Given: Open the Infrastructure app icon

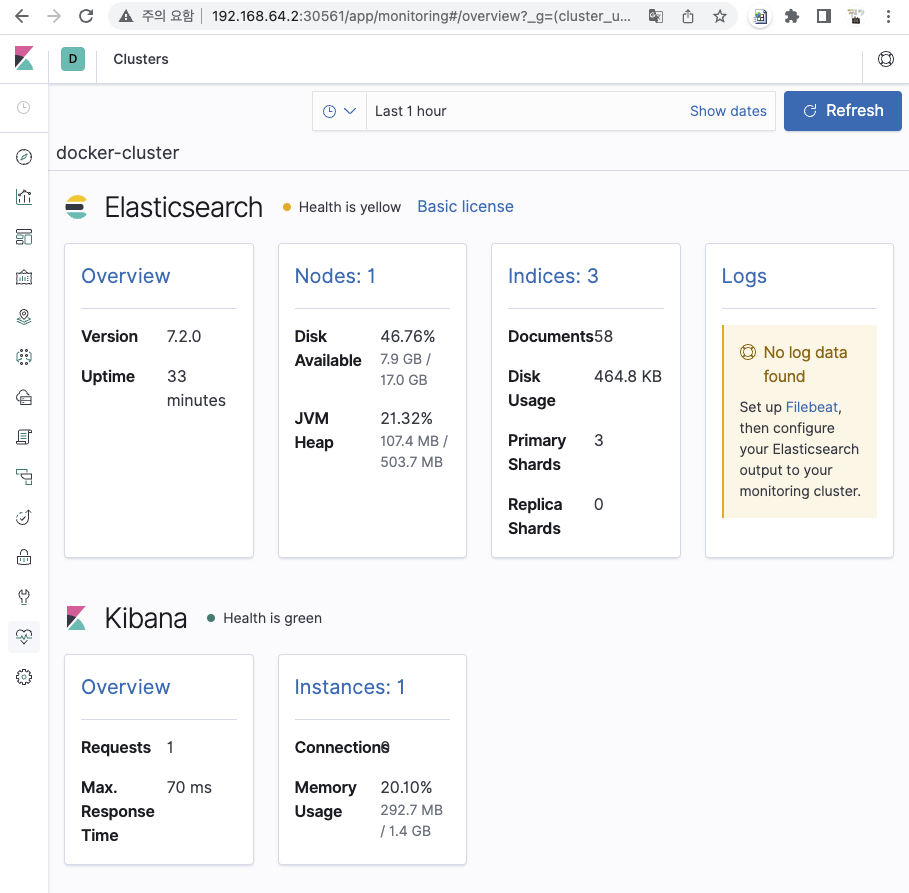Looking at the screenshot, I should (24, 397).
